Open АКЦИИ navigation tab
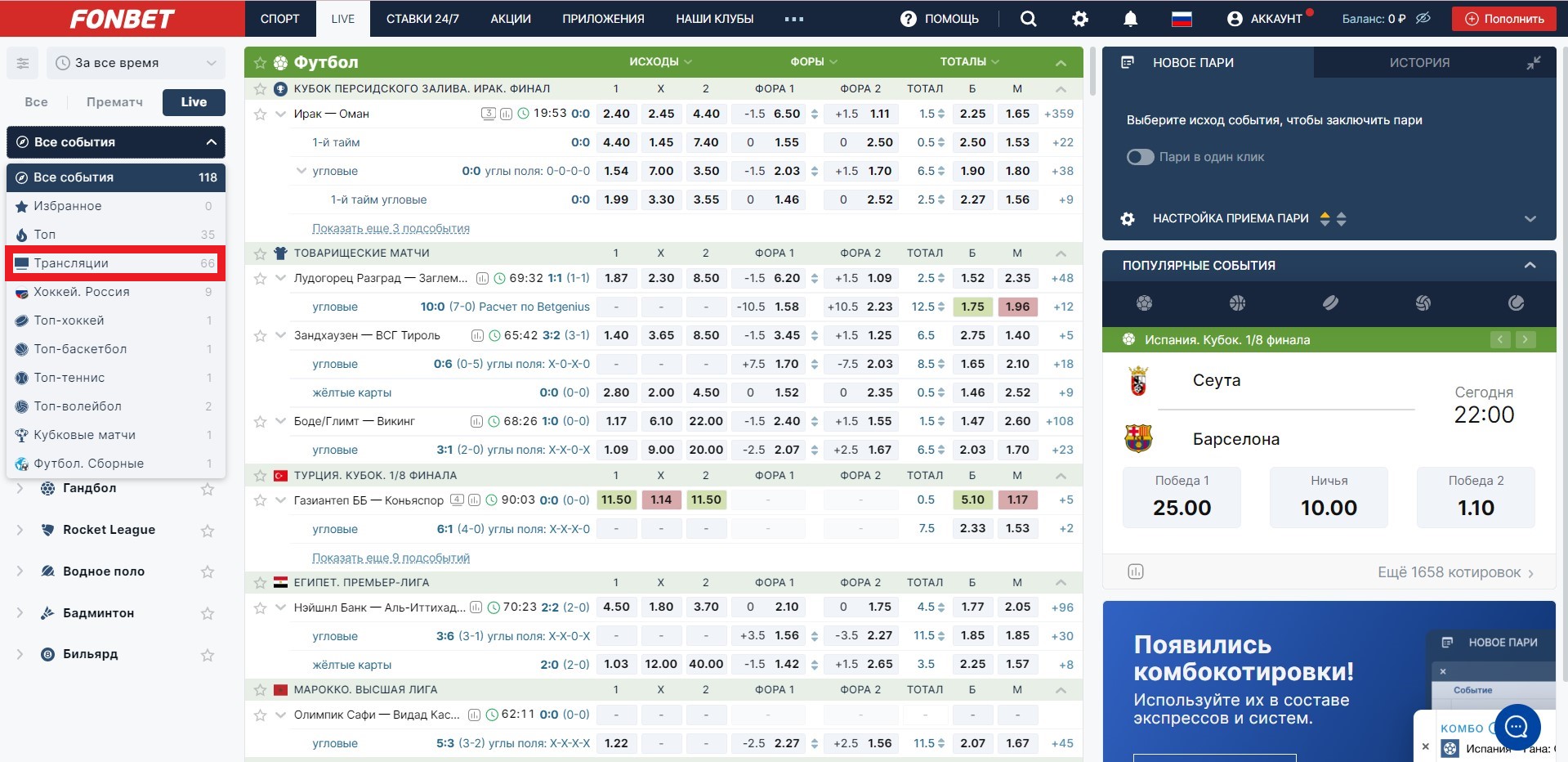 [511, 19]
